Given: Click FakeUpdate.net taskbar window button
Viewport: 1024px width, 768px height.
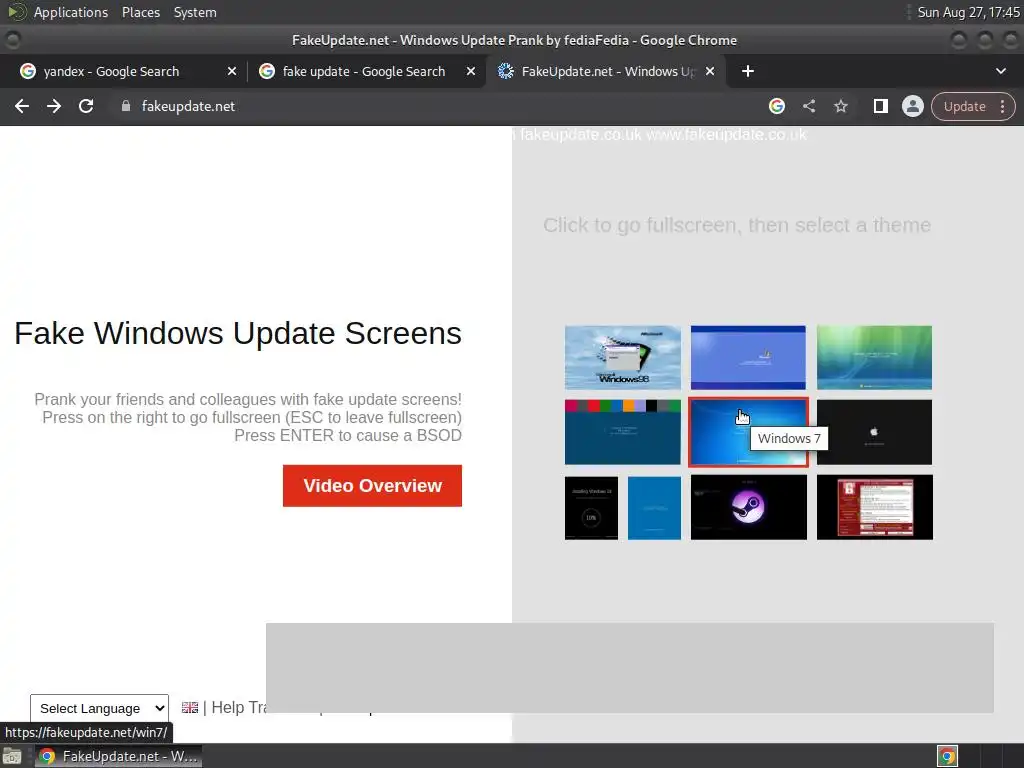Looking at the screenshot, I should coord(118,756).
